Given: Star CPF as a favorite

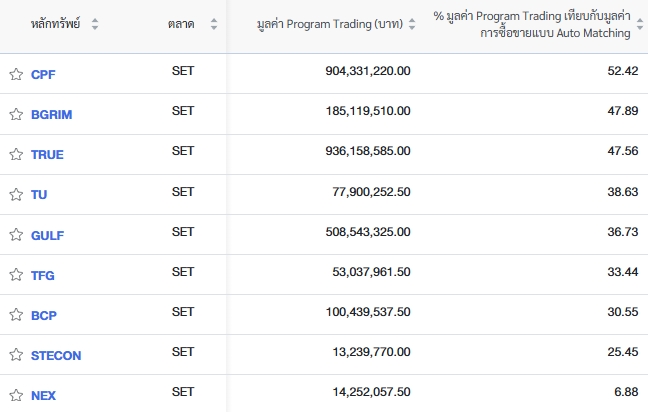Looking at the screenshot, I should (16, 74).
